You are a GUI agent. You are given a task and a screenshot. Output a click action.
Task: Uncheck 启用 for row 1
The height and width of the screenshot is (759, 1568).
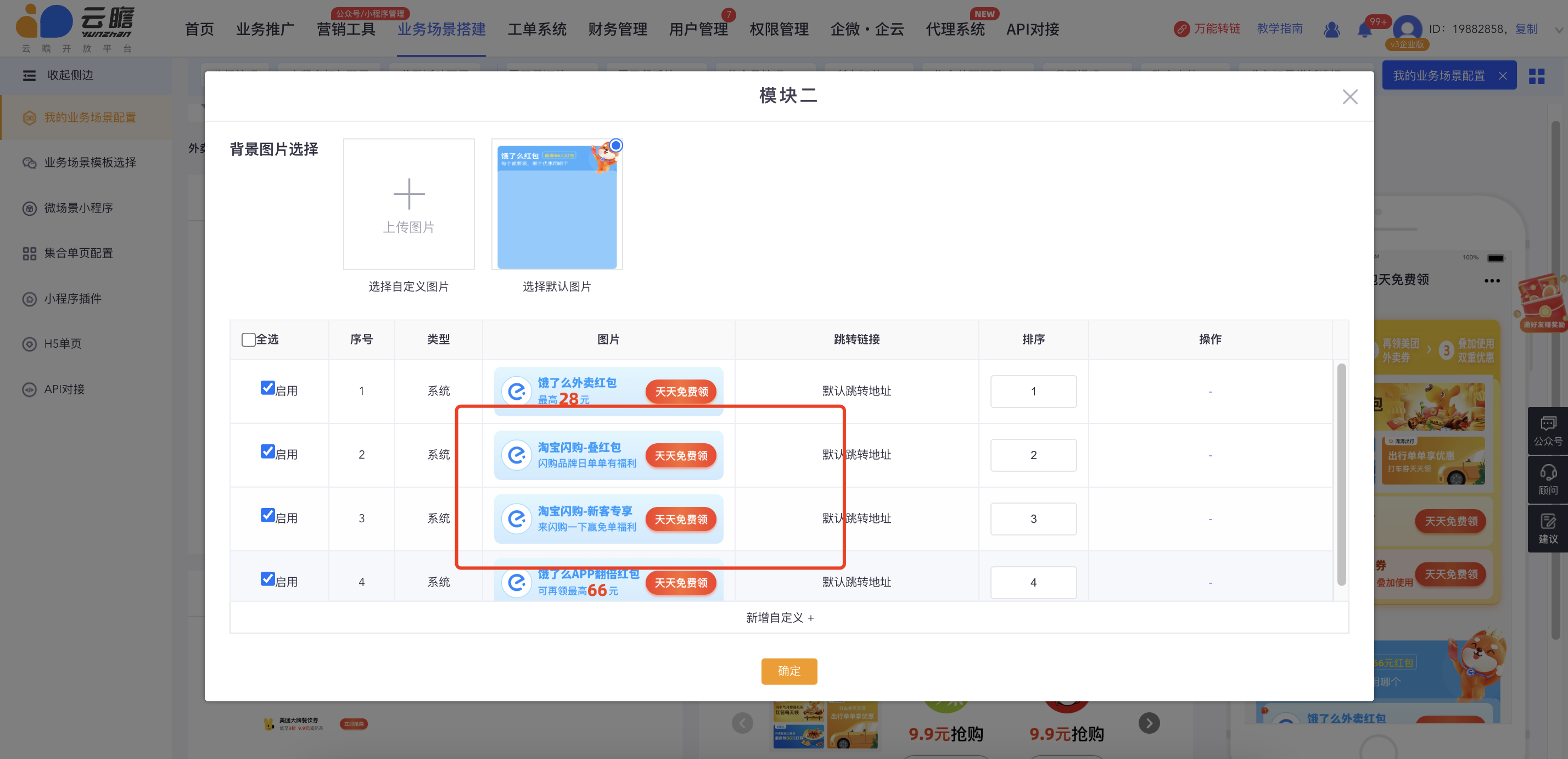[267, 388]
